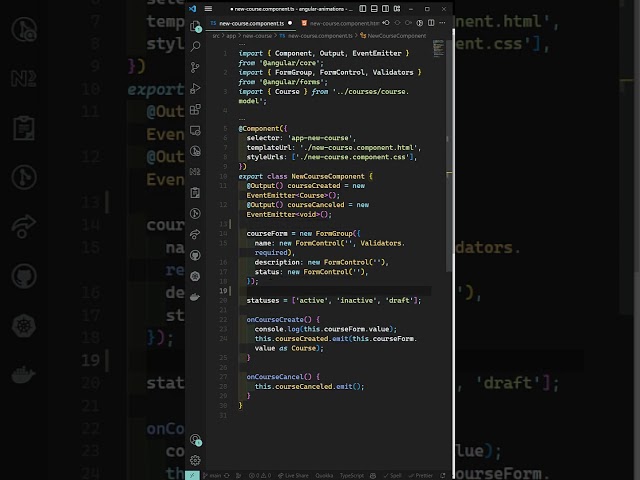Open the hamburger application menu
Viewport: 640px width, 480px height.
click(208, 9)
